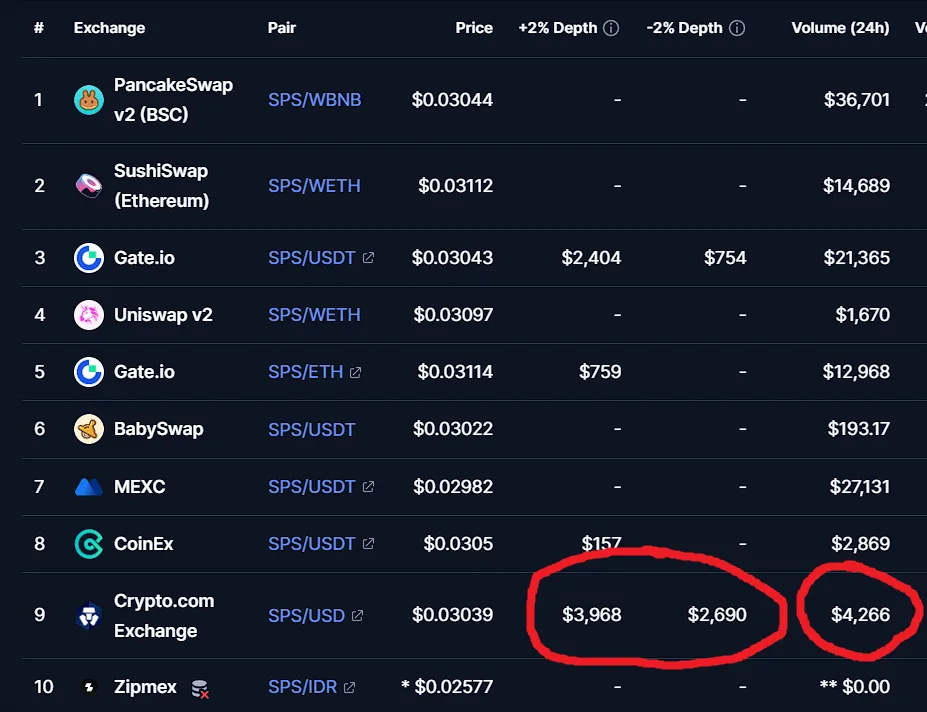
Task: Open the SPS/ETH pair on Gate.io
Action: click(306, 371)
